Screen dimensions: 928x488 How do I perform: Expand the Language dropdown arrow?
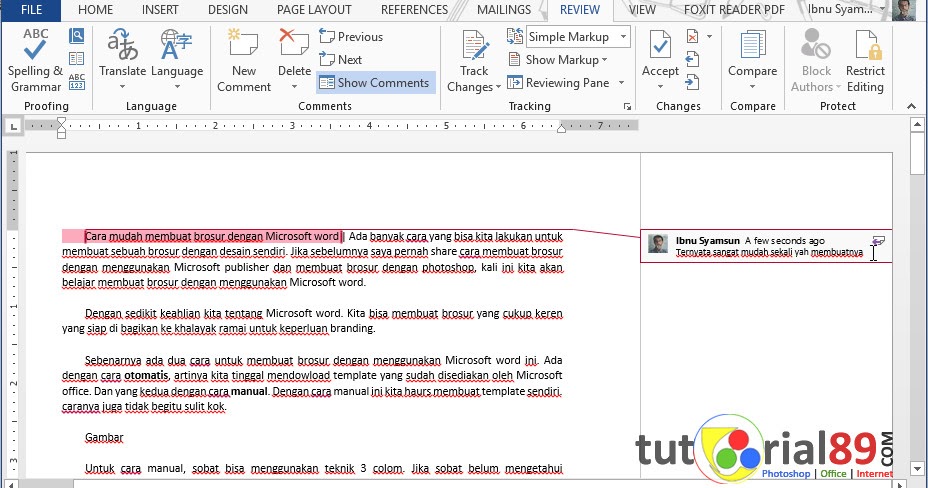[x=177, y=87]
